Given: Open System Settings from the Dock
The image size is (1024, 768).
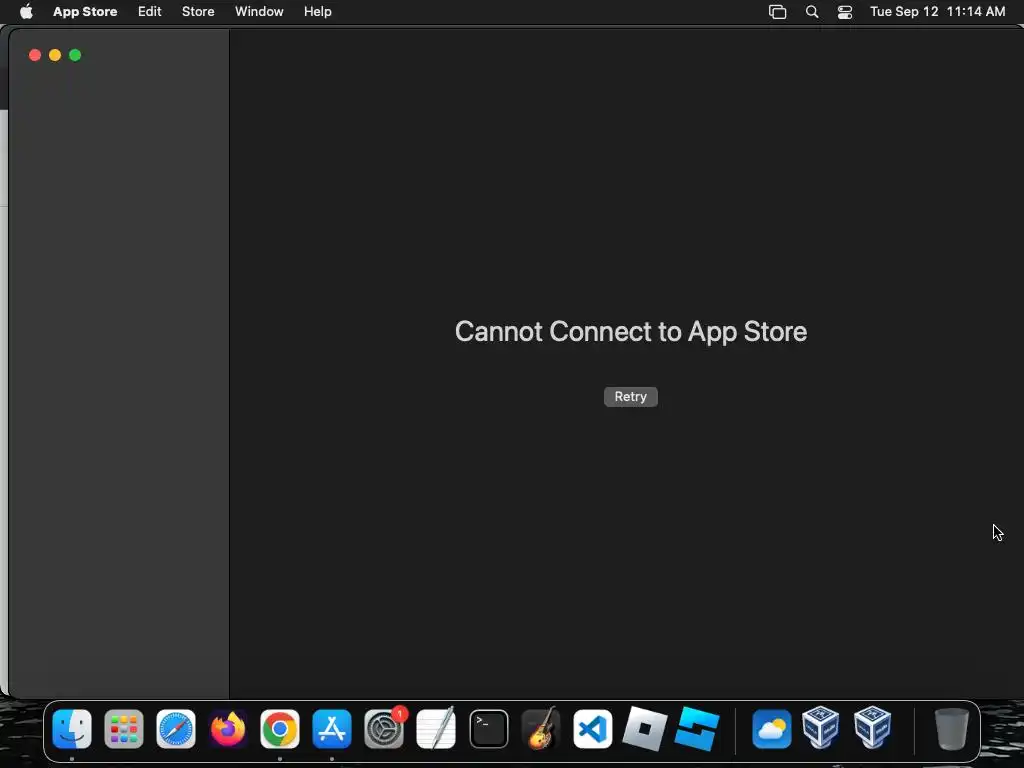Looking at the screenshot, I should [x=384, y=729].
